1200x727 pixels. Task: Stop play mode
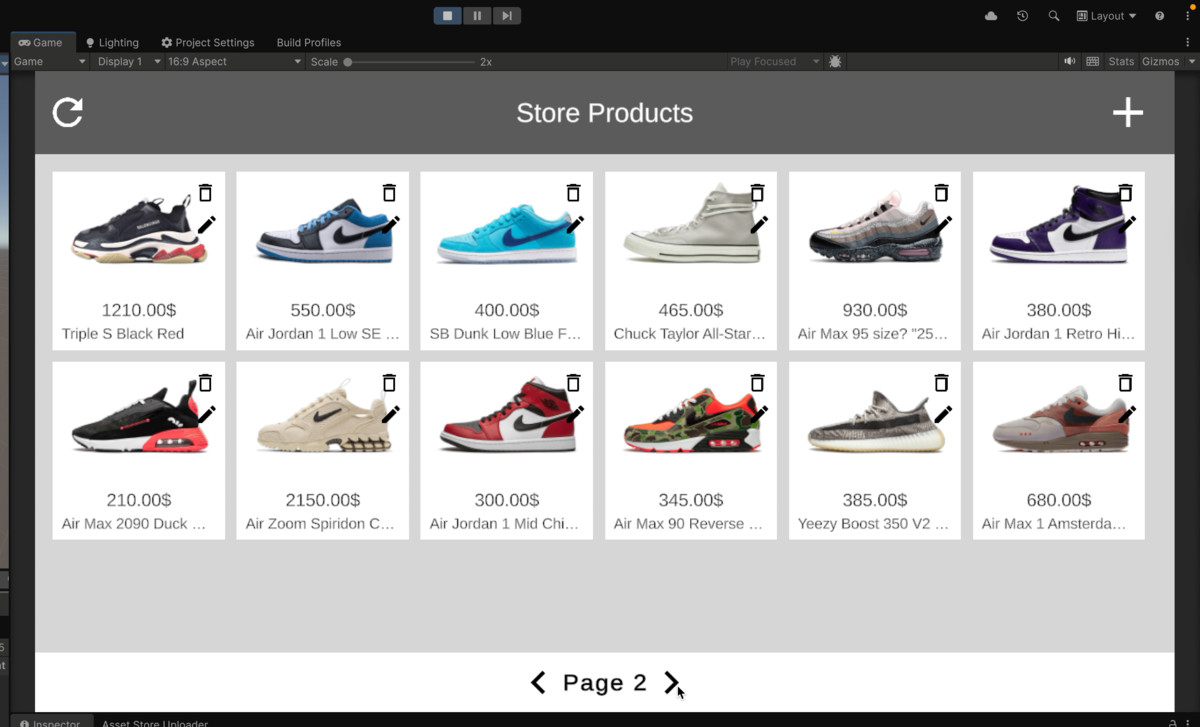click(448, 16)
